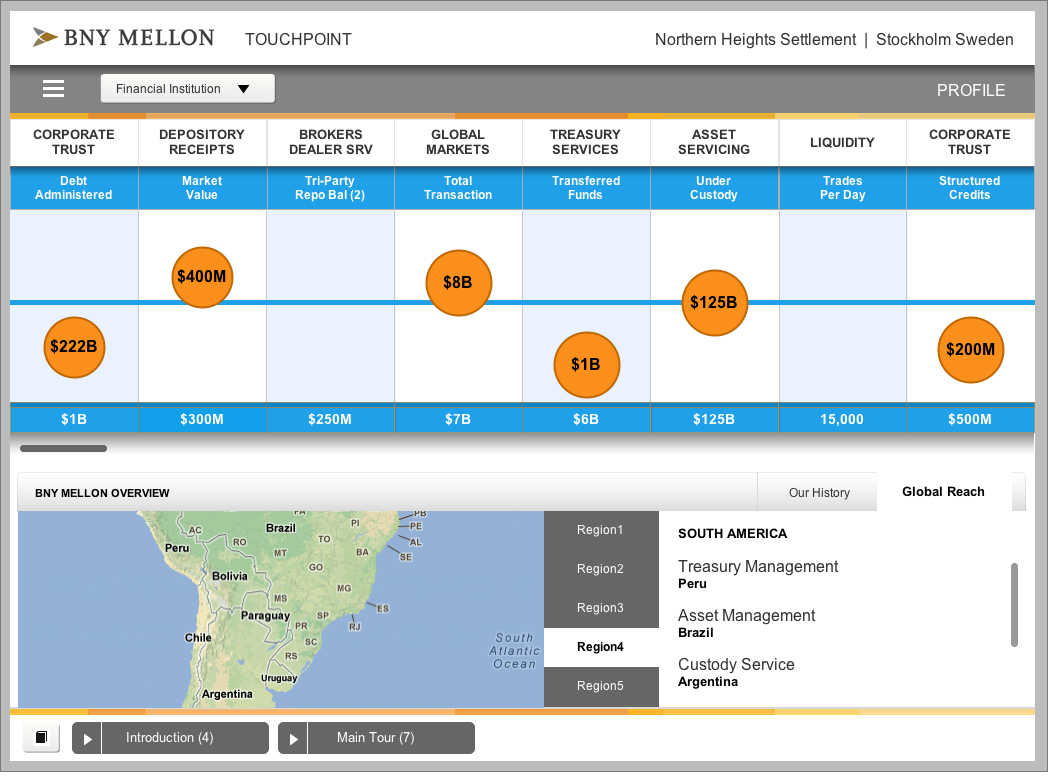Viewport: 1055px width, 779px height.
Task: Click the 15,000 trades value
Action: (842, 420)
